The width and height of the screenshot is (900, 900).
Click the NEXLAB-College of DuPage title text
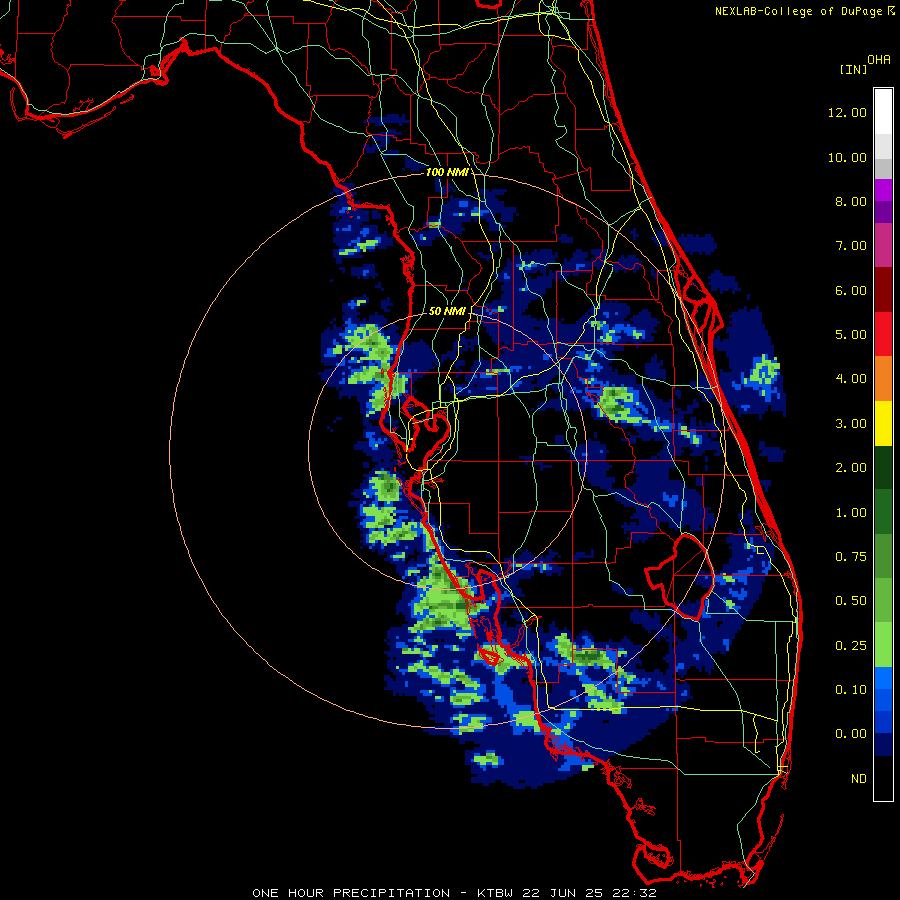(798, 11)
